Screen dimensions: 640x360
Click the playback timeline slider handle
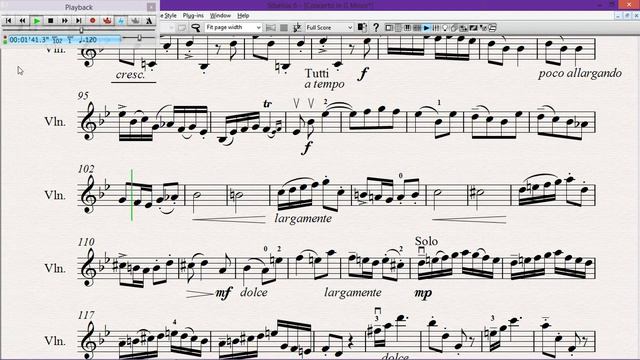coord(81,30)
